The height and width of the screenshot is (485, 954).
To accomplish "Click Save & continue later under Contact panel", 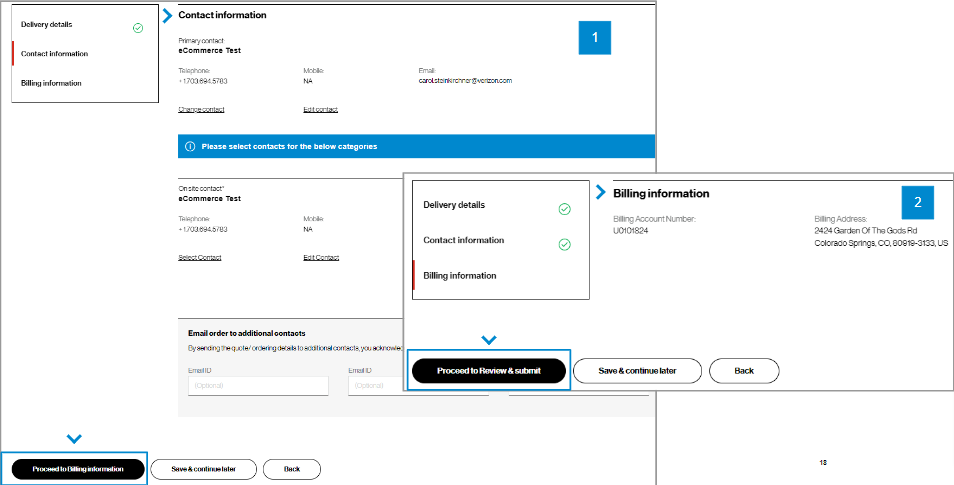I will point(203,469).
